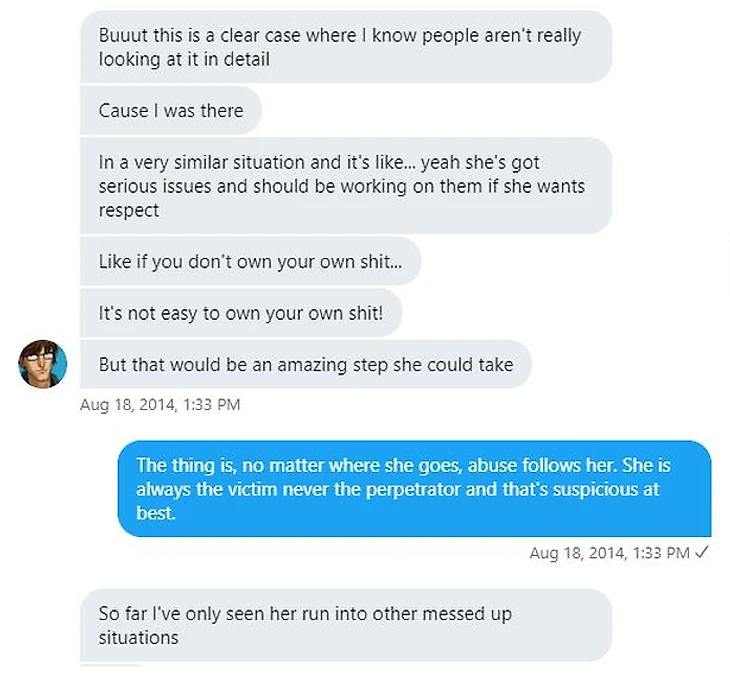Click the sender's profile avatar

(43, 364)
